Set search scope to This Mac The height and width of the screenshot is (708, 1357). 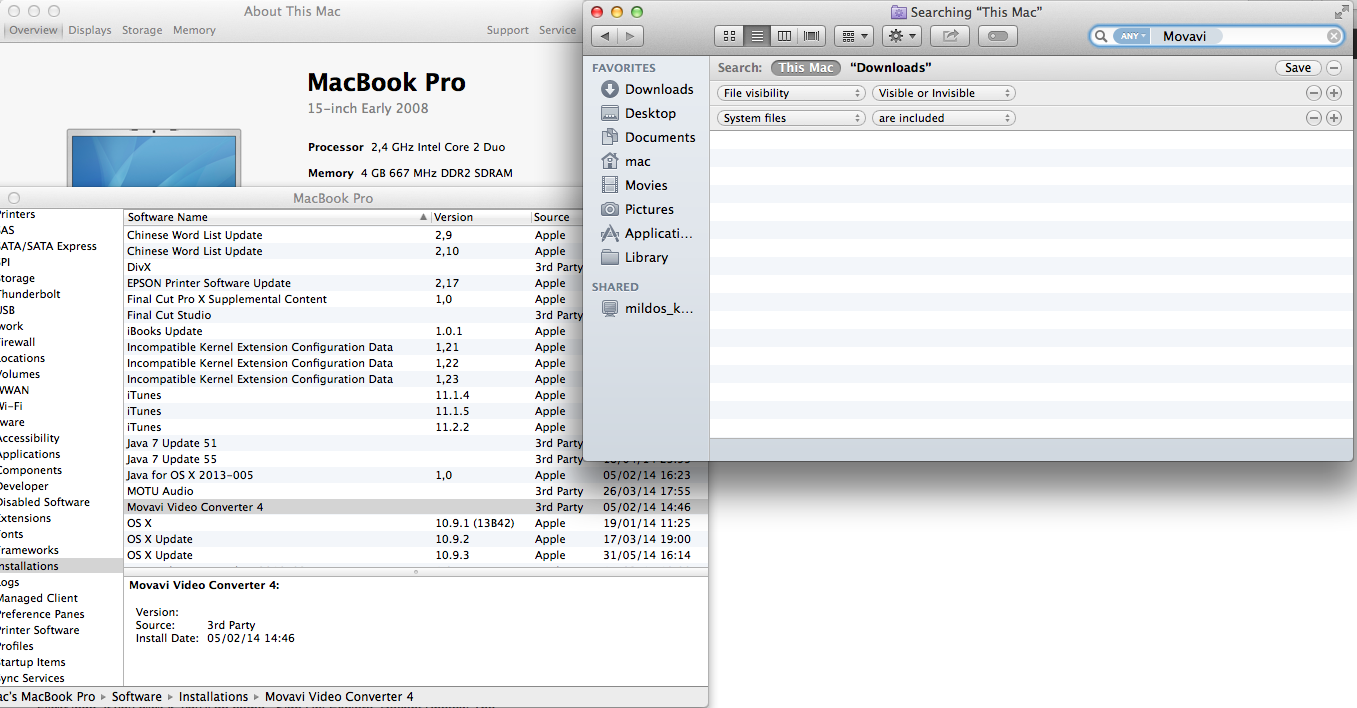806,68
